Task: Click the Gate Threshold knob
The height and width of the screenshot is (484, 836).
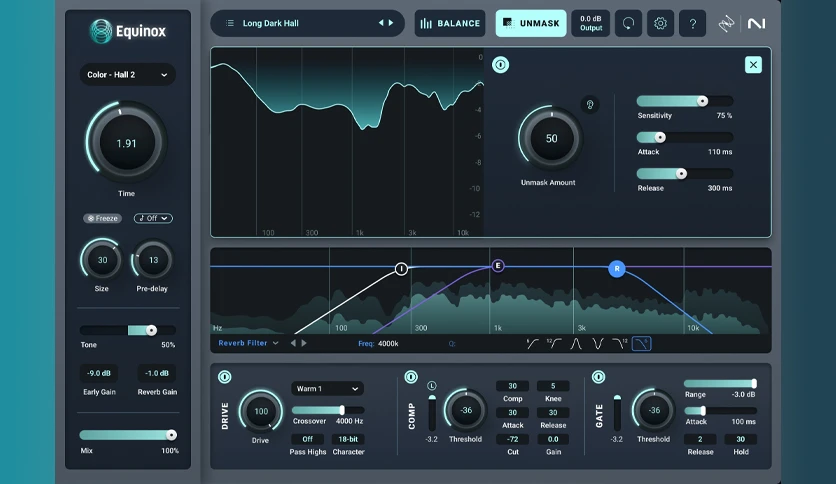Action: (654, 410)
